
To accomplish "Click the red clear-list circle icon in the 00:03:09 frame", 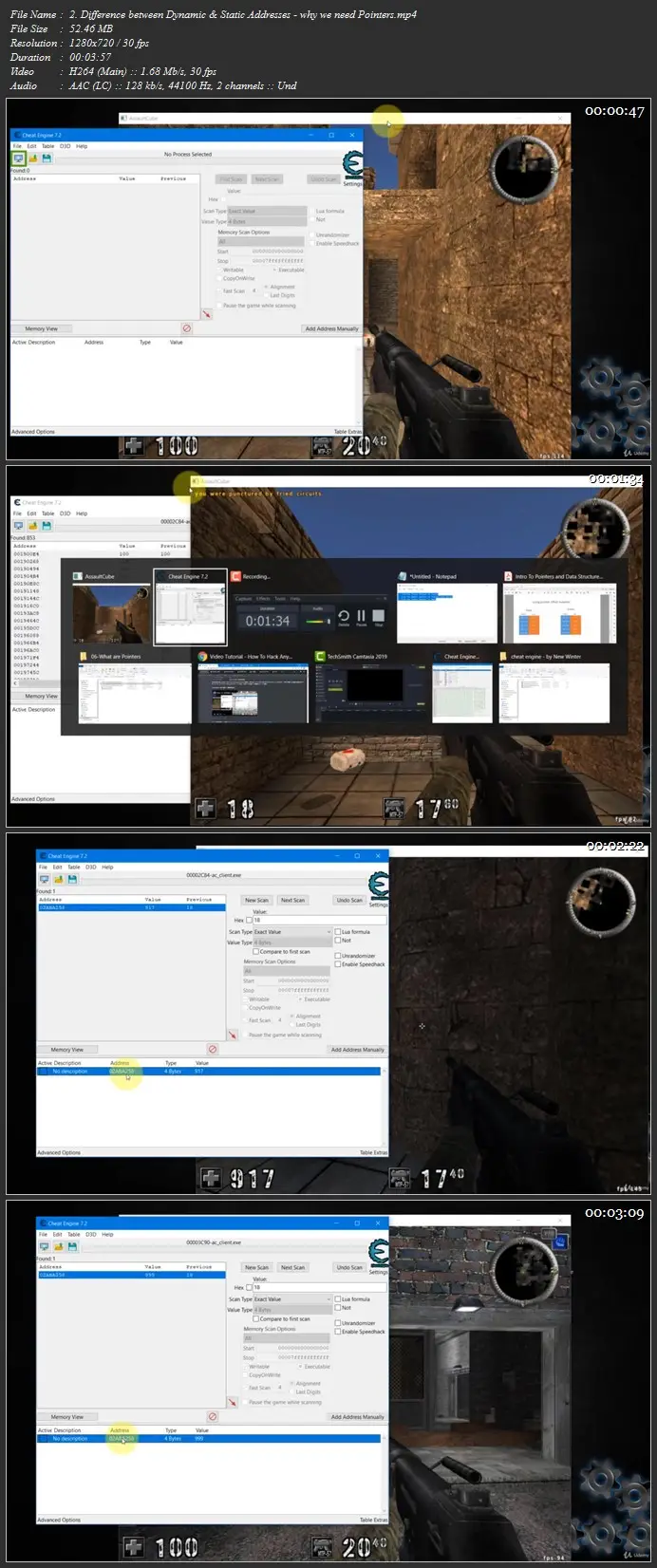I will pyautogui.click(x=212, y=1416).
